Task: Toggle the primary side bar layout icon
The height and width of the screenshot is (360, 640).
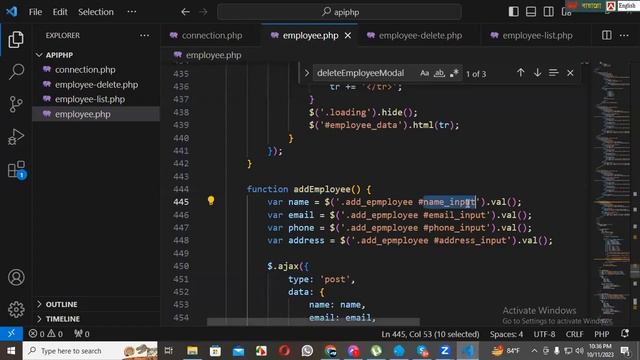Action: (x=513, y=11)
